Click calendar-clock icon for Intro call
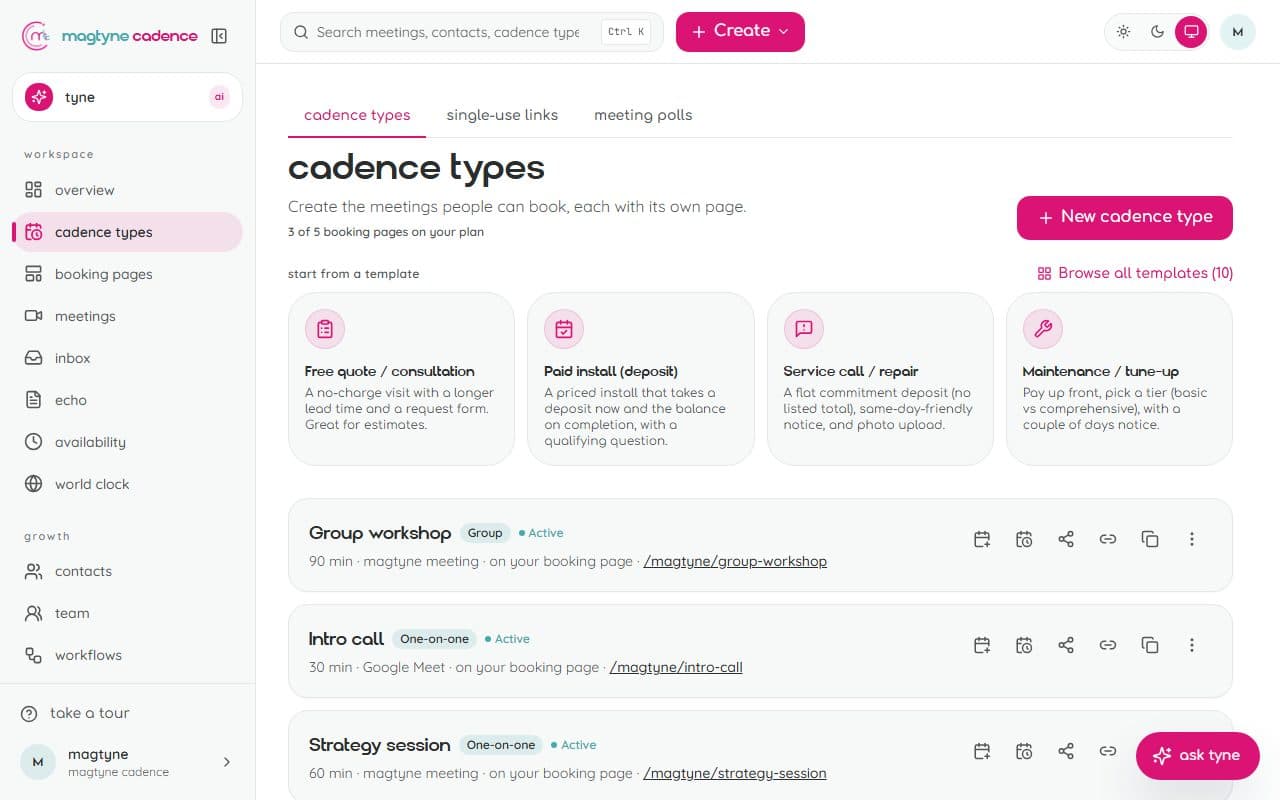 1024,645
